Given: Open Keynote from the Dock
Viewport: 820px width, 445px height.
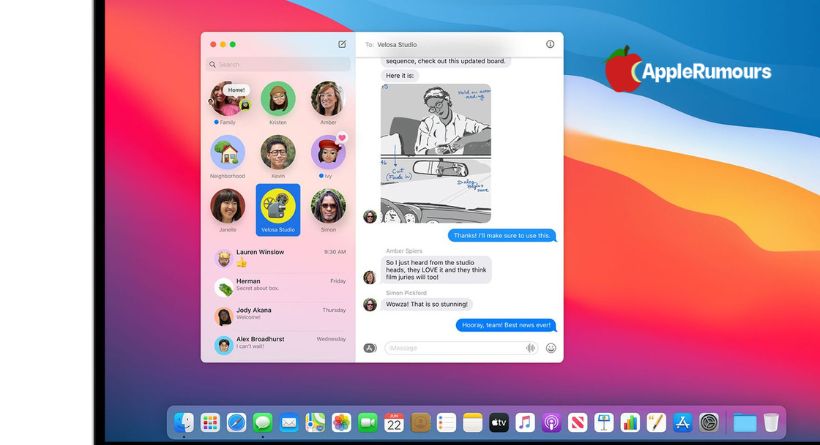Looking at the screenshot, I should 603,423.
